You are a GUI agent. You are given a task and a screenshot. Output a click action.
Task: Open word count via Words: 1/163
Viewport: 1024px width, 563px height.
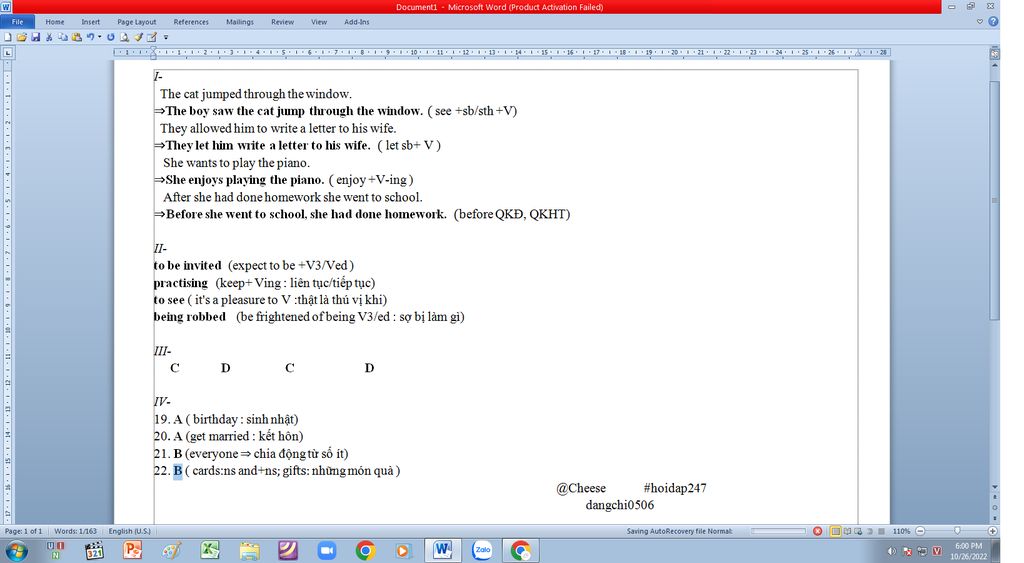tap(75, 531)
